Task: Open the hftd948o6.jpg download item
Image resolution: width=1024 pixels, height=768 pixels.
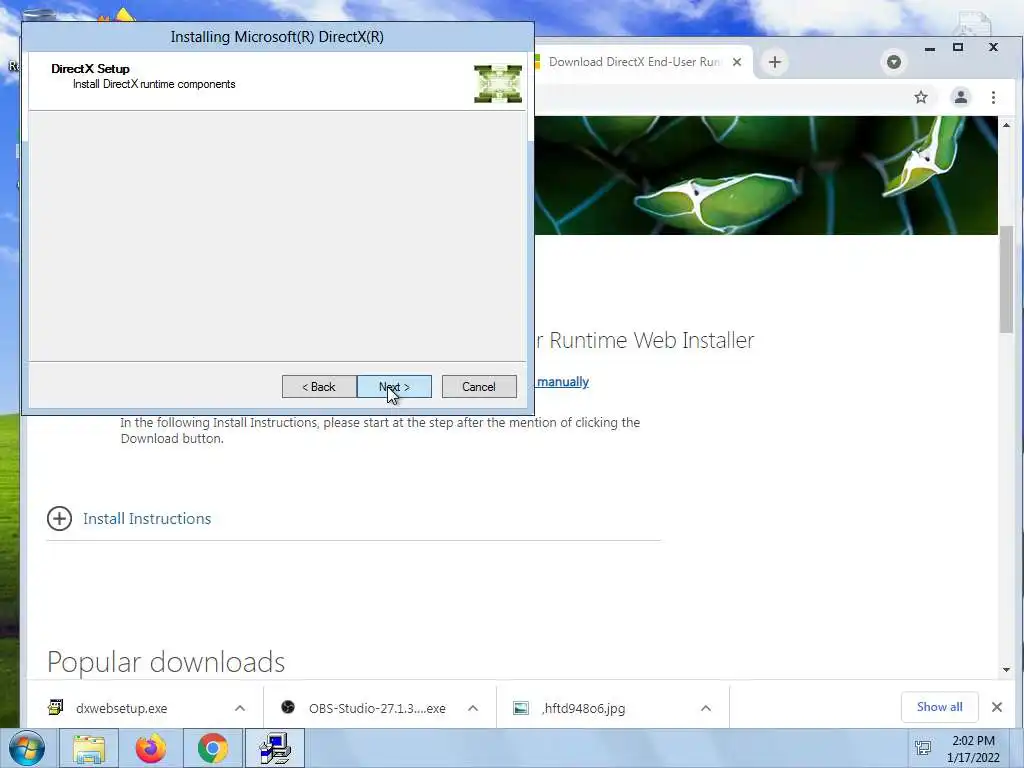Action: [x=583, y=709]
